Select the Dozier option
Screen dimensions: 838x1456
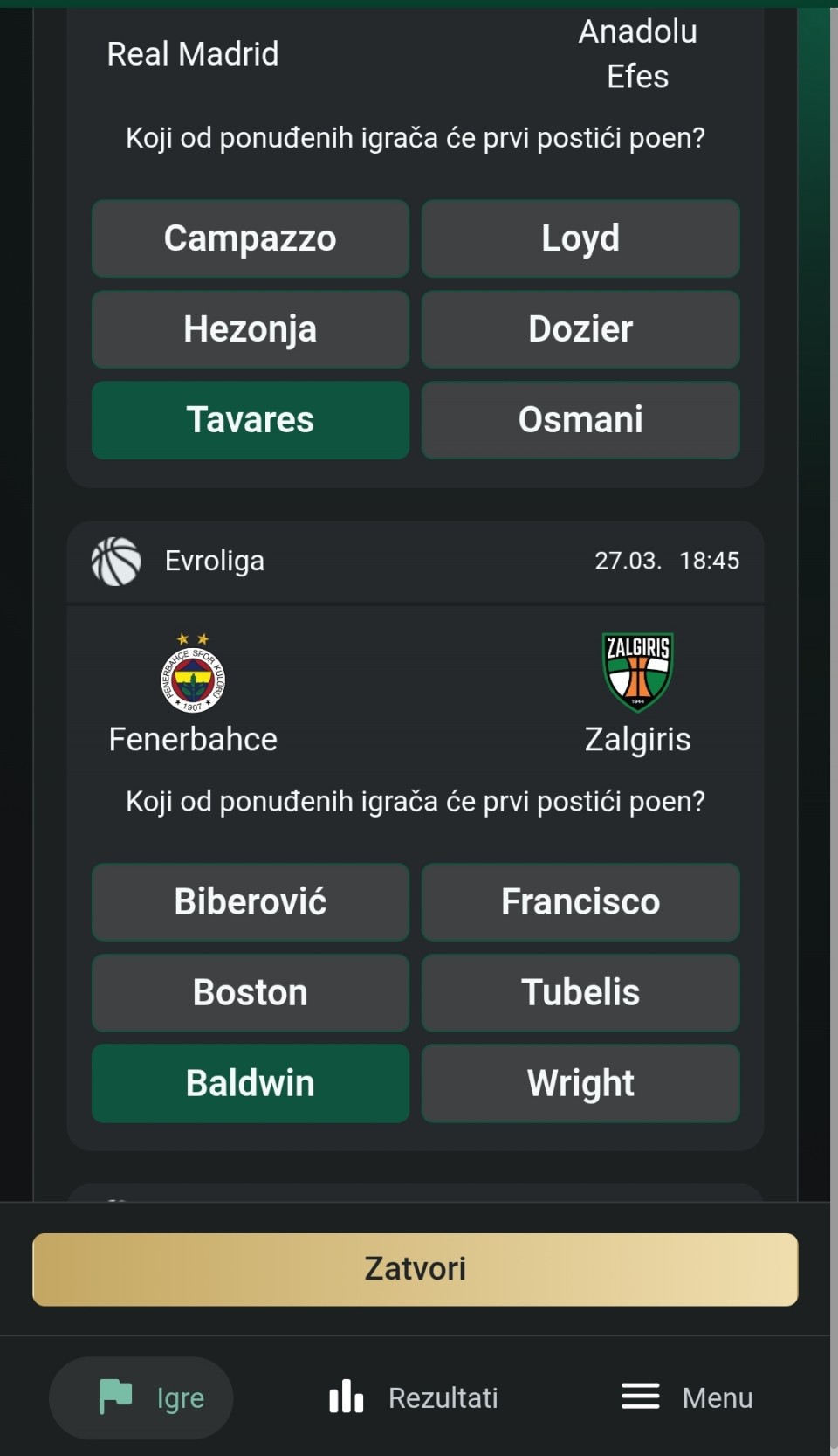pyautogui.click(x=580, y=329)
